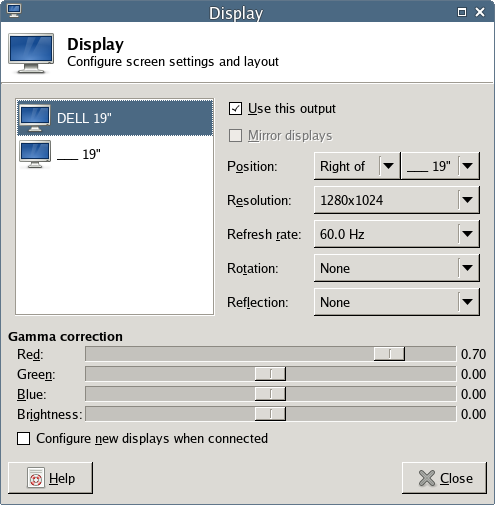
Task: Click the unnamed 19" monitor icon in list
Action: point(35,154)
